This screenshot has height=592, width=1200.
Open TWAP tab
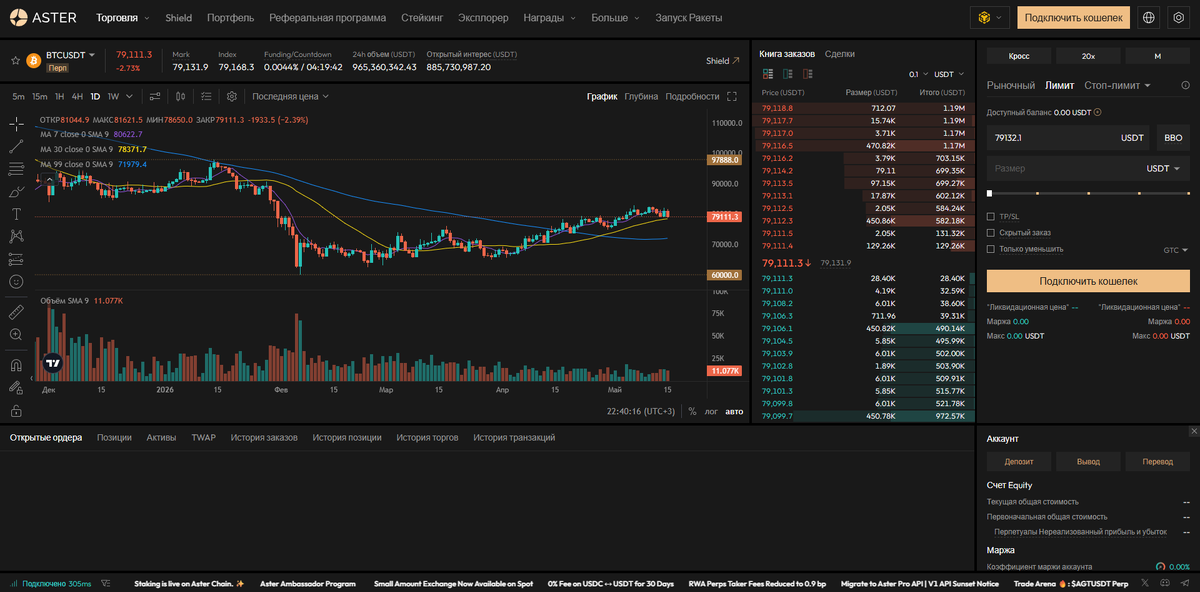coord(203,438)
